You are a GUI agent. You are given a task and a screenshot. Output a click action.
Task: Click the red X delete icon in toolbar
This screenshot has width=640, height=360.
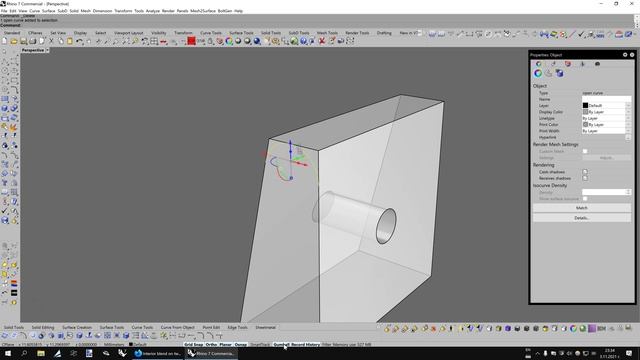322,41
